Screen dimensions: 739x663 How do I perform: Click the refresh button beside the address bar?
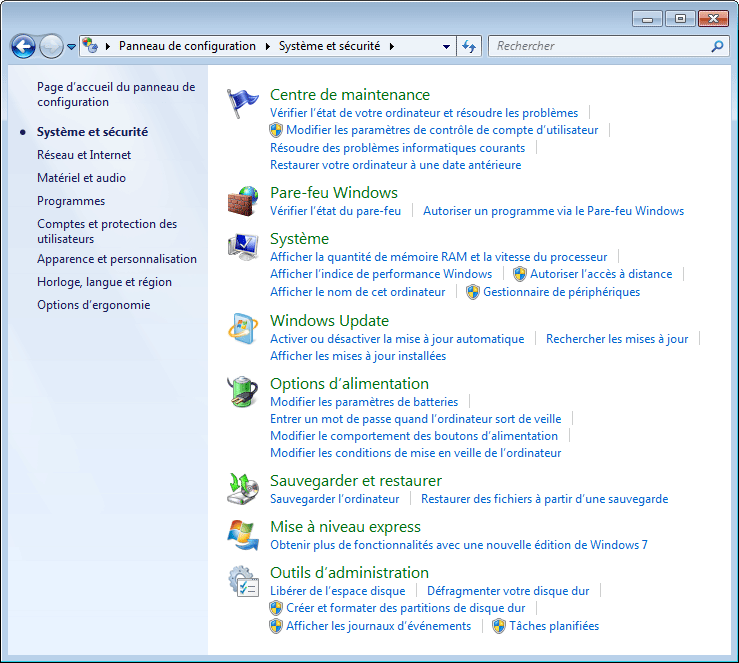pyautogui.click(x=470, y=46)
